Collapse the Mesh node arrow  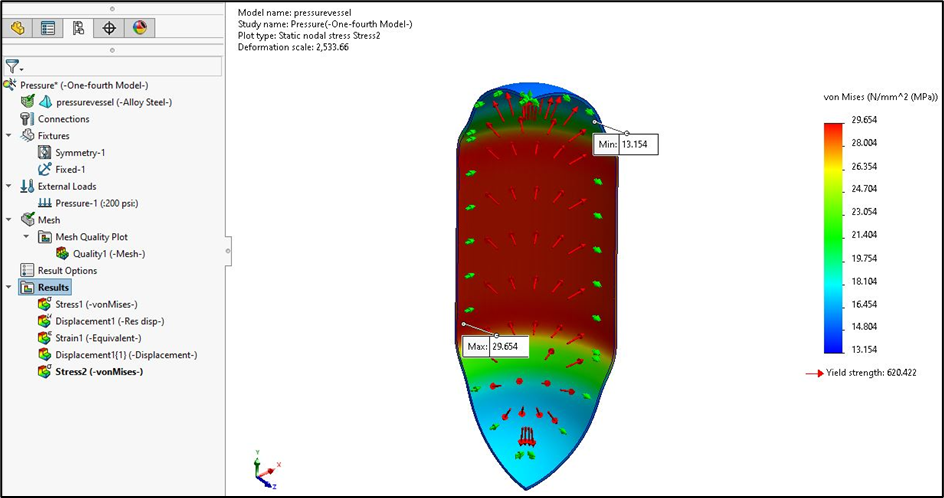pyautogui.click(x=8, y=220)
